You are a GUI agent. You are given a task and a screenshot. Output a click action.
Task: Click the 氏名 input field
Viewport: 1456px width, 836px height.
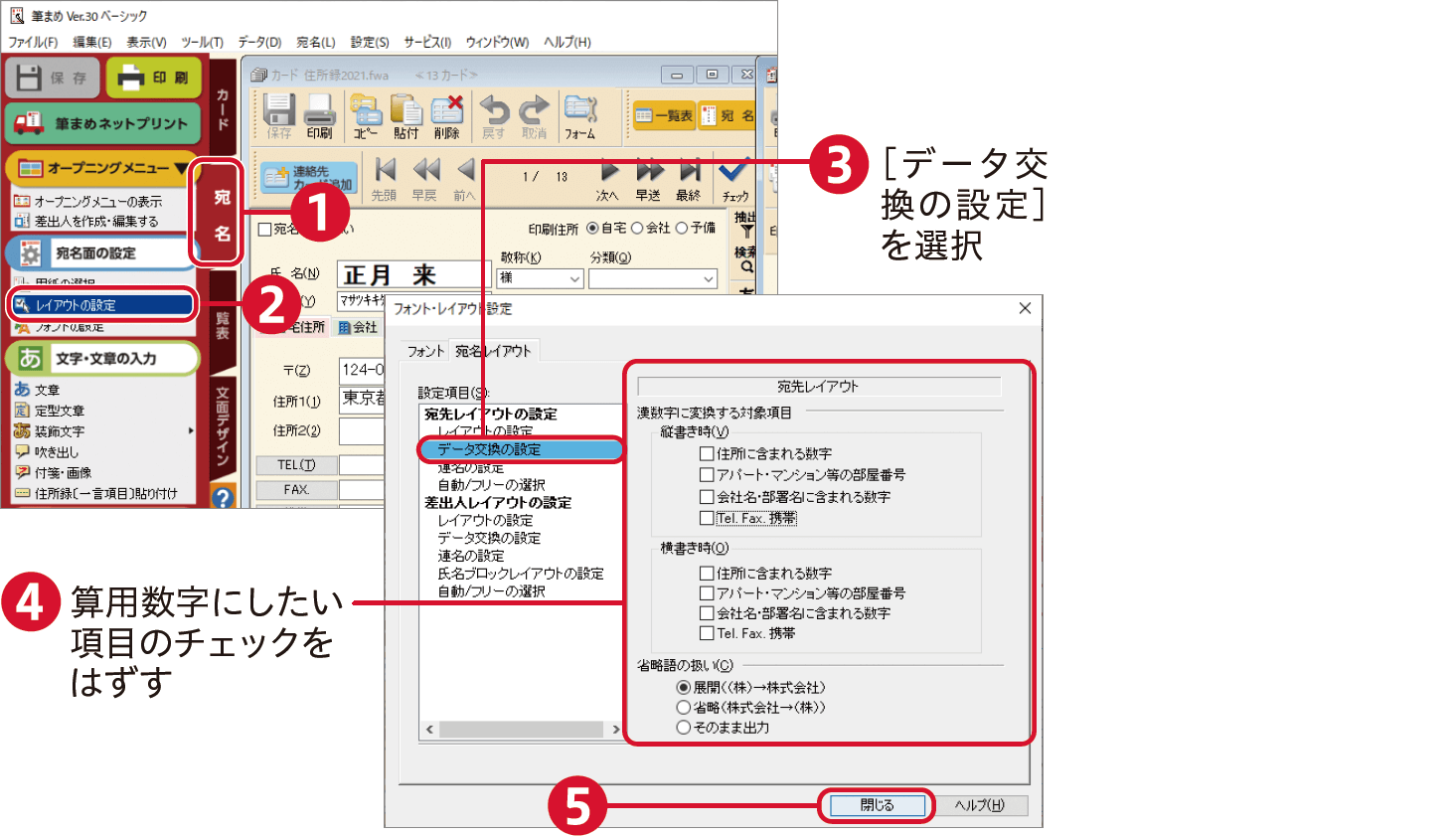point(413,275)
